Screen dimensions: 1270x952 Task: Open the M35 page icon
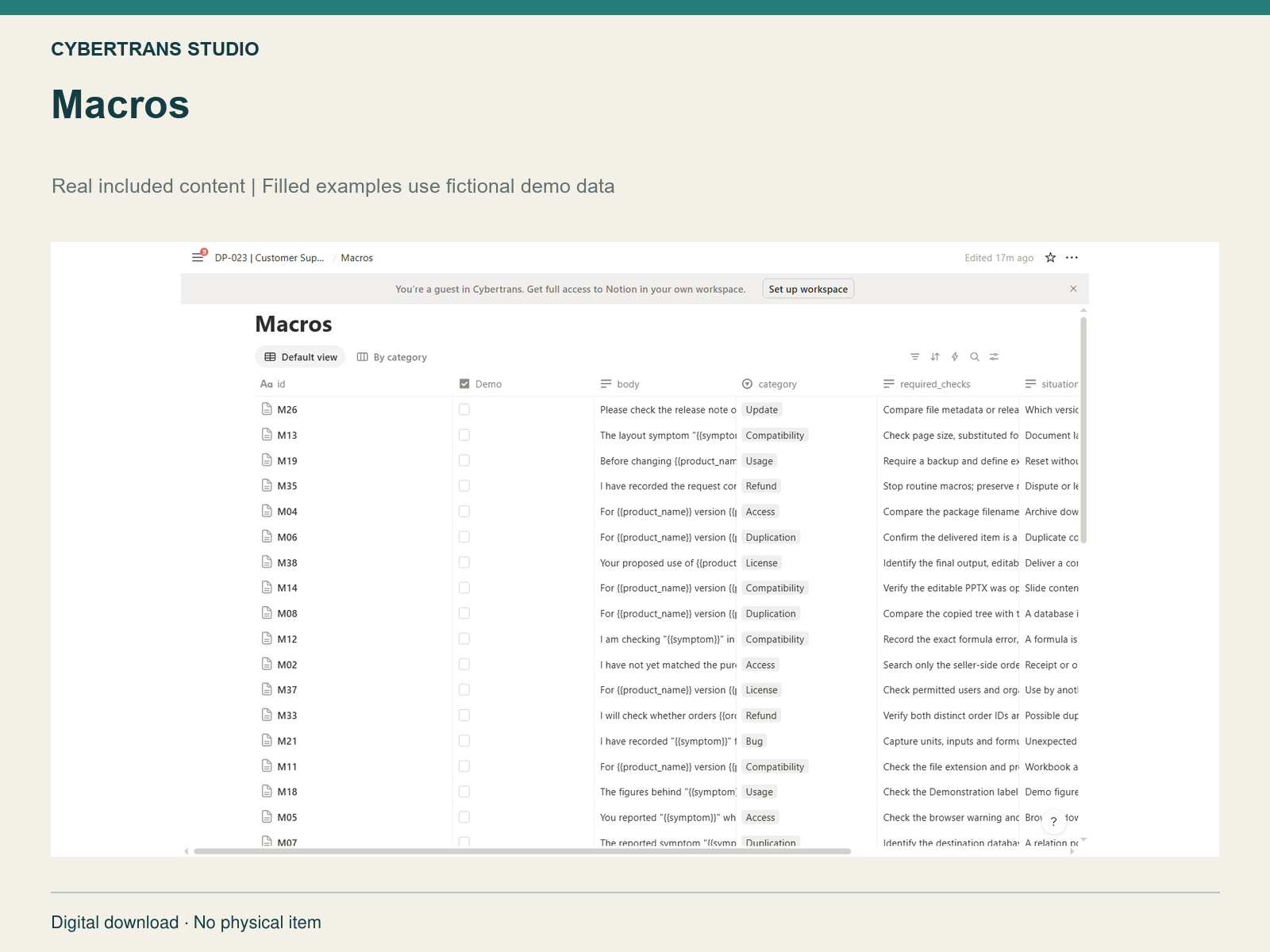pyautogui.click(x=267, y=486)
